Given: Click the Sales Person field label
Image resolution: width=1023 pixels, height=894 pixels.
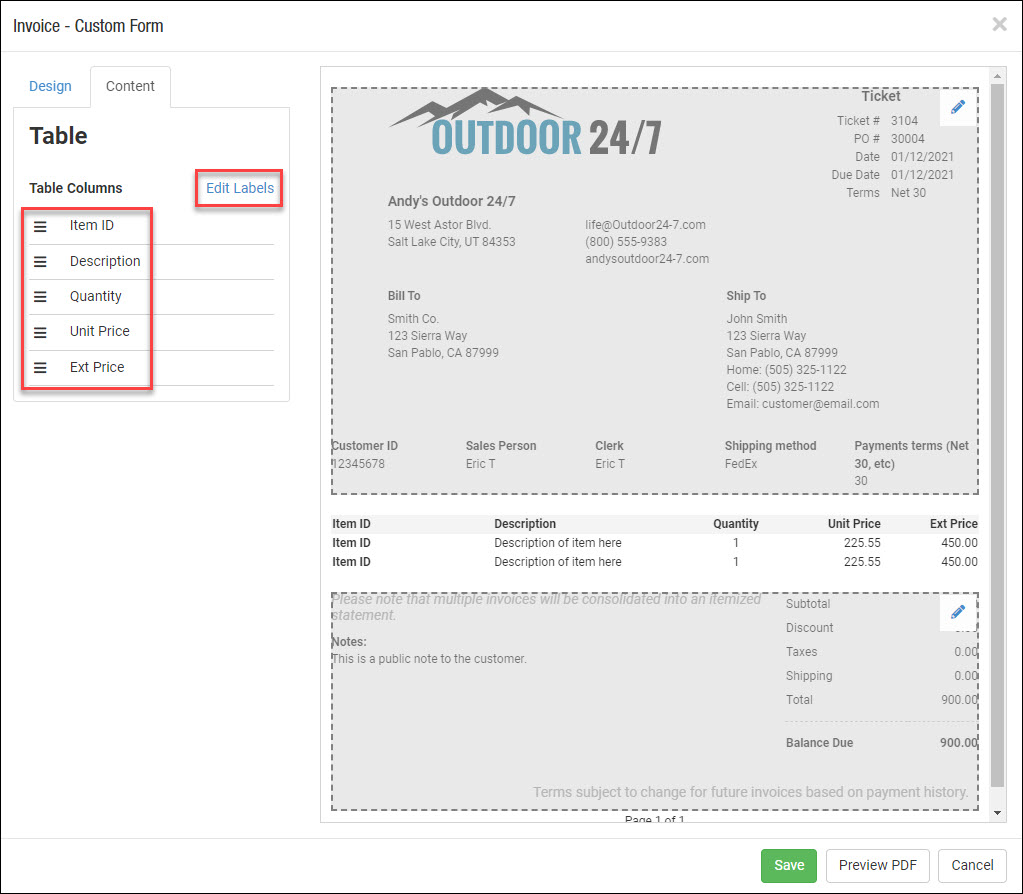Looking at the screenshot, I should pos(501,446).
